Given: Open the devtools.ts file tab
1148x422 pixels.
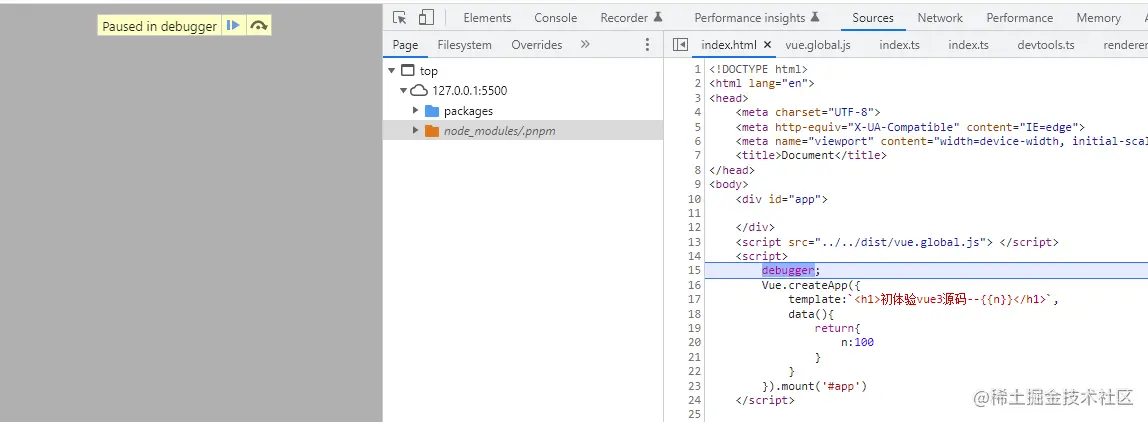Looking at the screenshot, I should click(1046, 45).
